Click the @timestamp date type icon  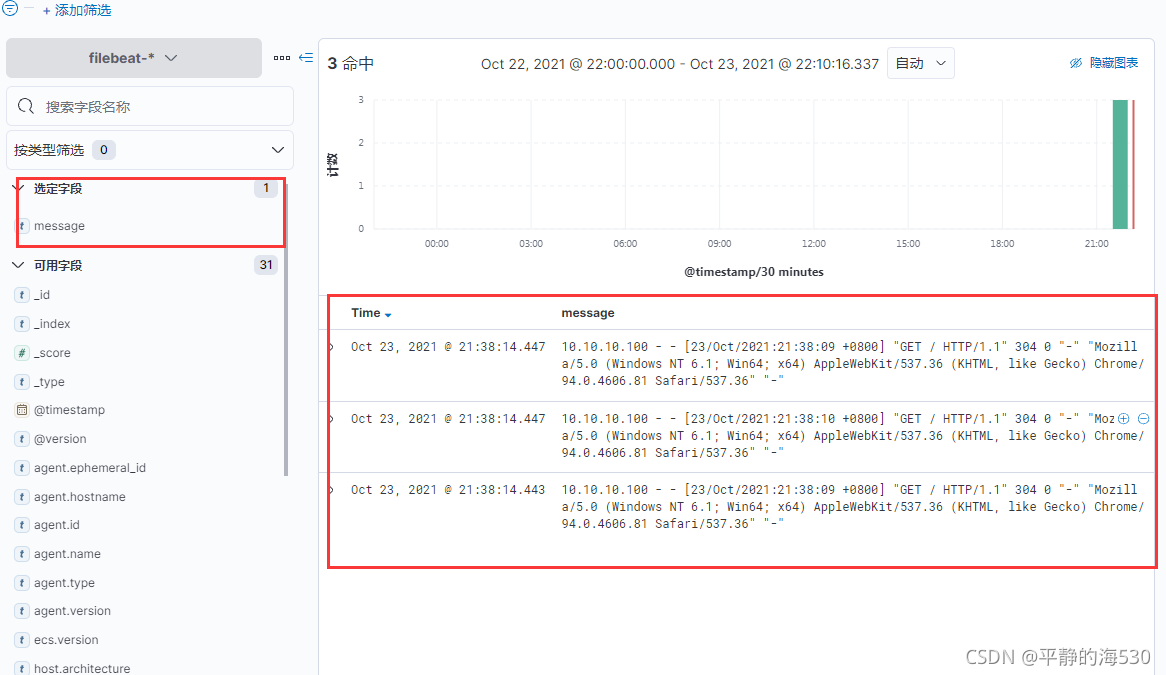(22, 410)
